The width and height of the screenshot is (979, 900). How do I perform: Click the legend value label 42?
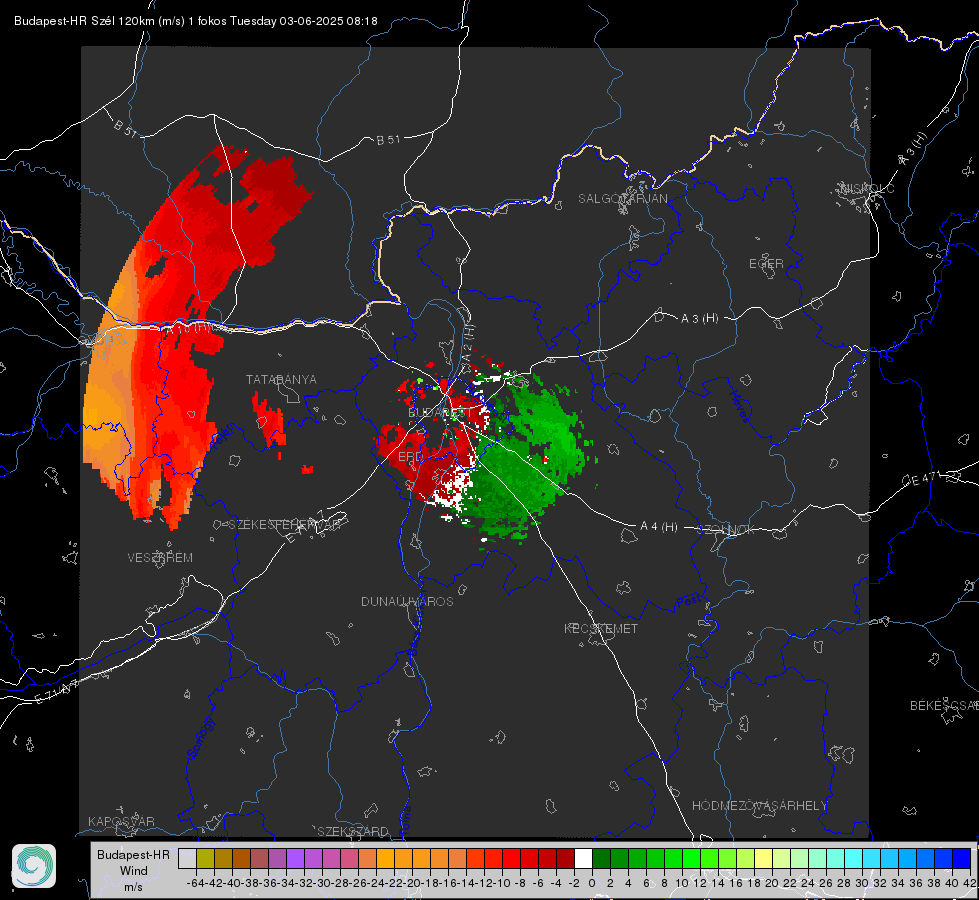pos(969,883)
